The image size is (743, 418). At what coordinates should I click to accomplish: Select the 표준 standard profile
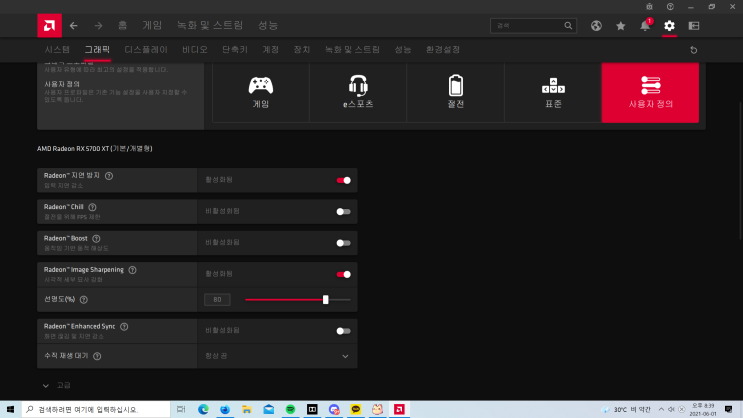[x=553, y=92]
